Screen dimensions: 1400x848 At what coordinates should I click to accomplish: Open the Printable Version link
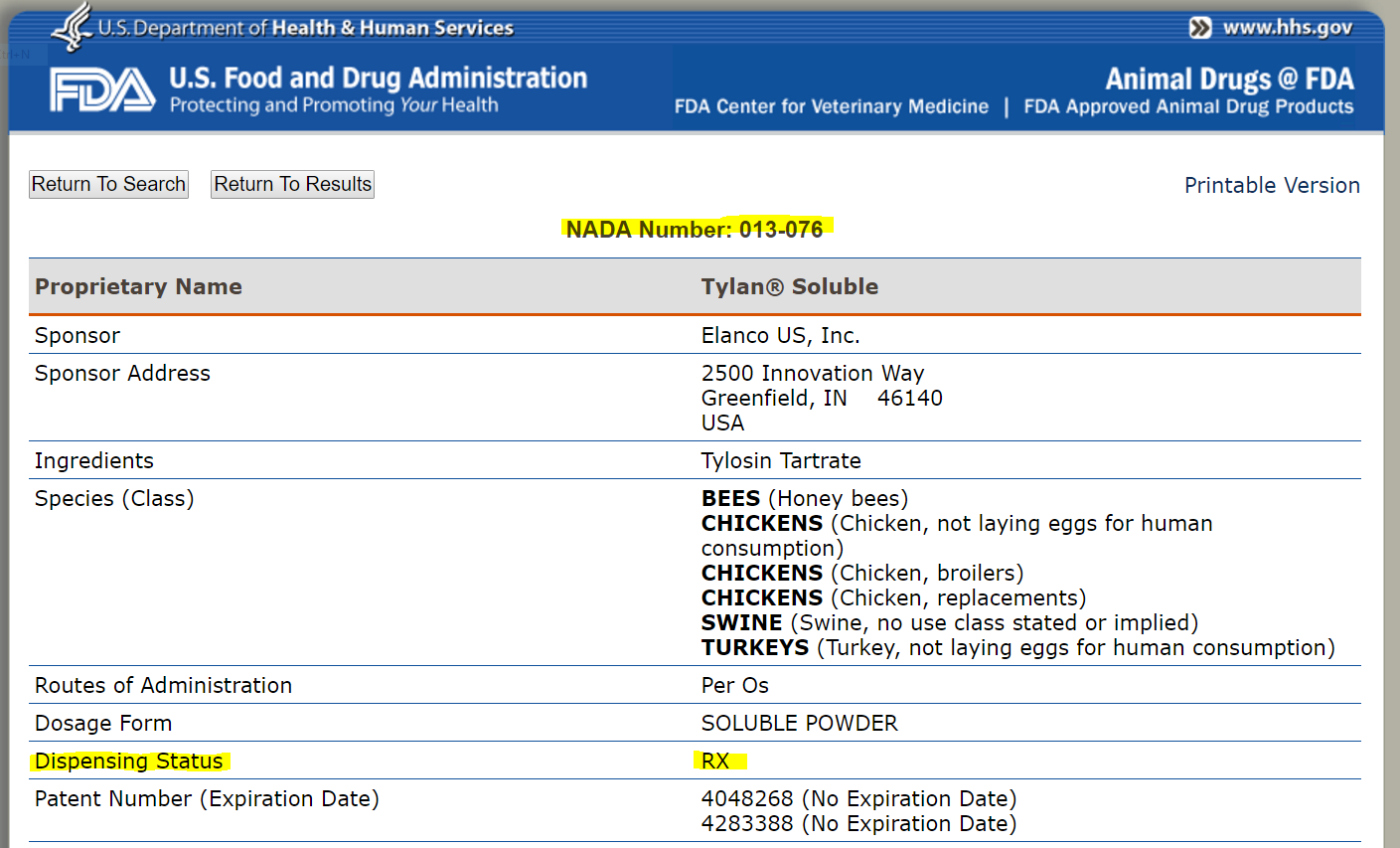click(x=1272, y=185)
